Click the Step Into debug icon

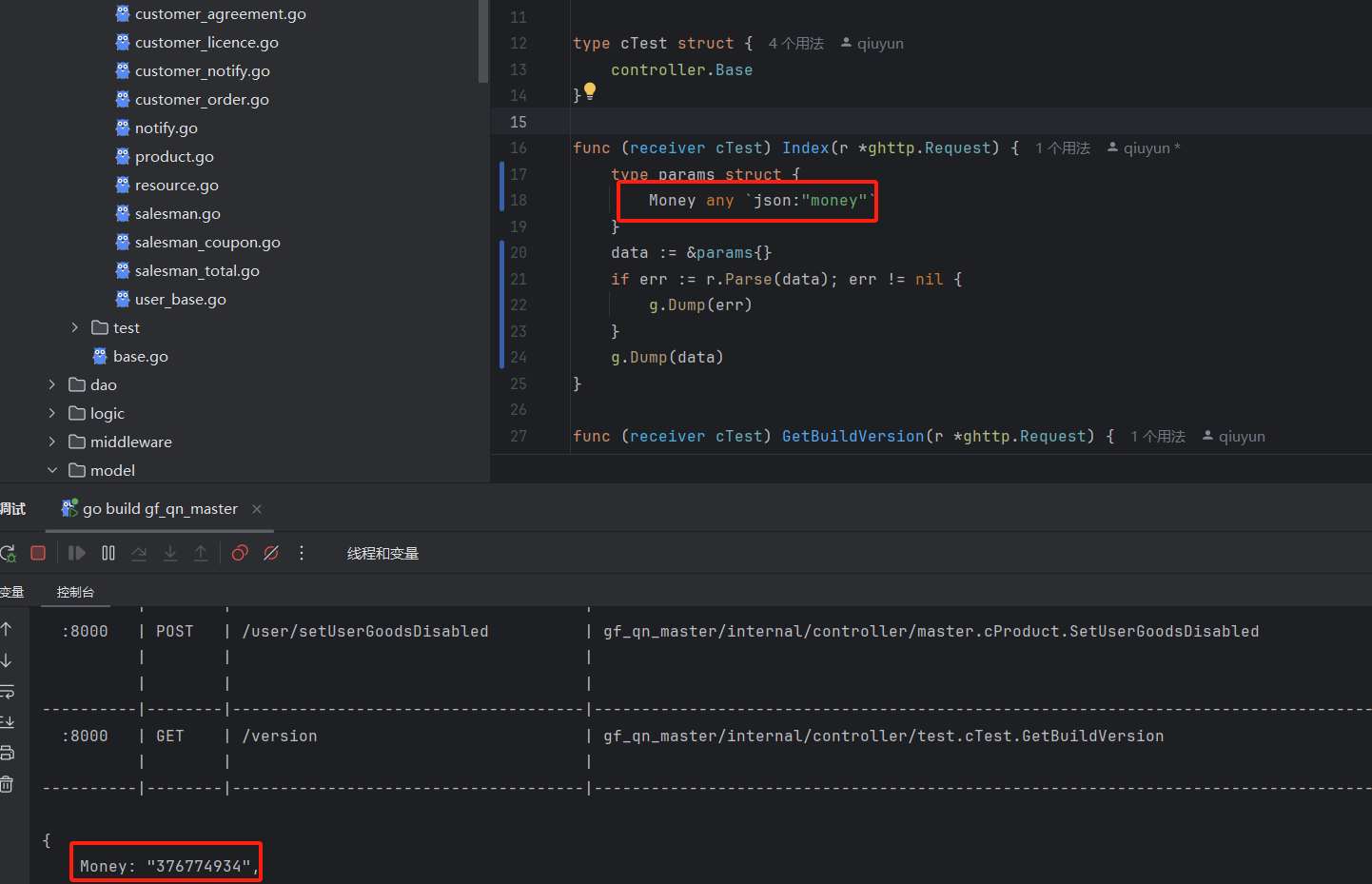[170, 553]
